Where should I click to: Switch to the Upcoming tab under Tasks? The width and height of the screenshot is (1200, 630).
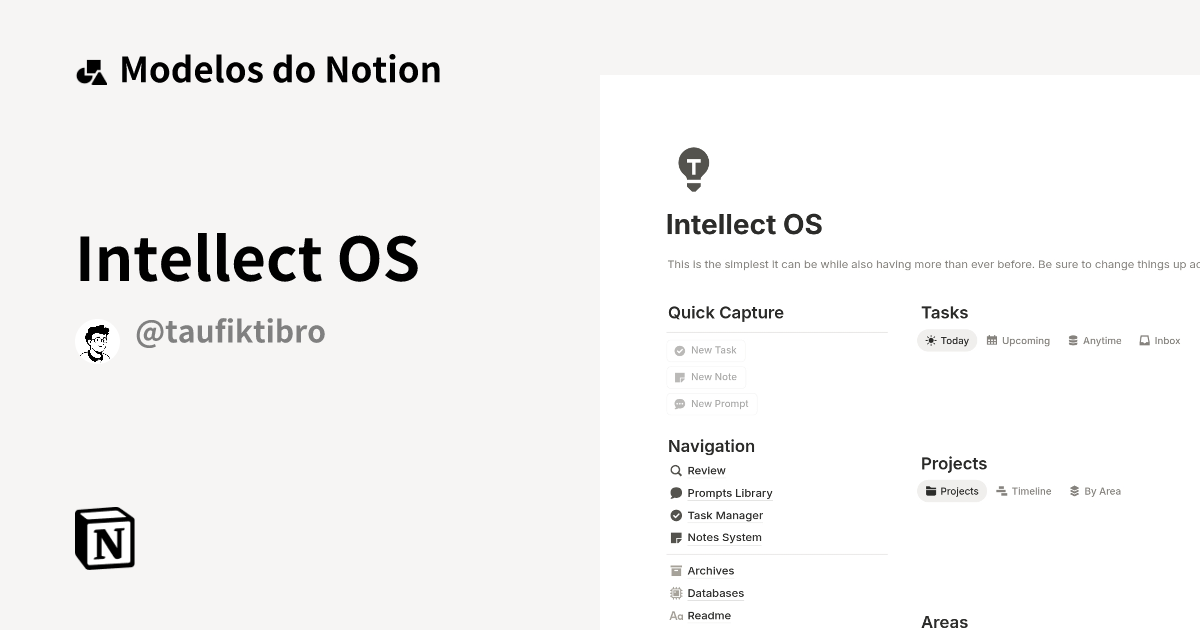[1018, 340]
